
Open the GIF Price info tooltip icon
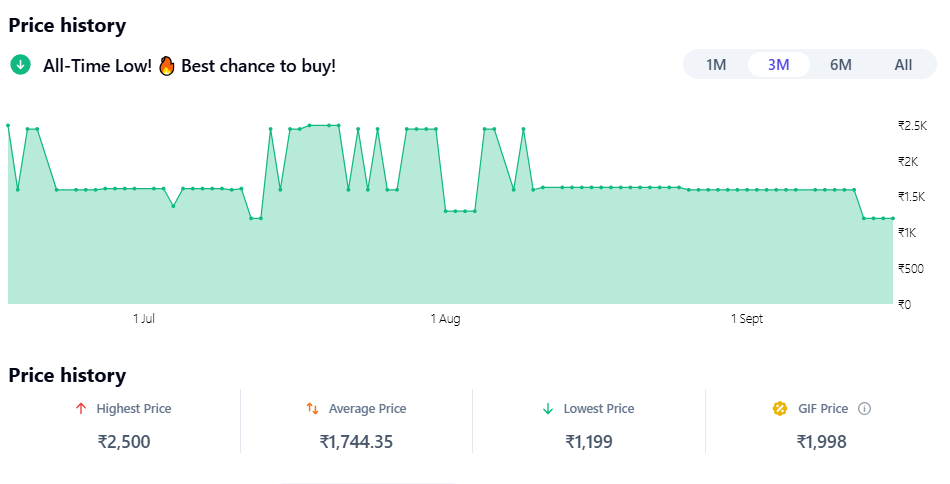click(865, 408)
